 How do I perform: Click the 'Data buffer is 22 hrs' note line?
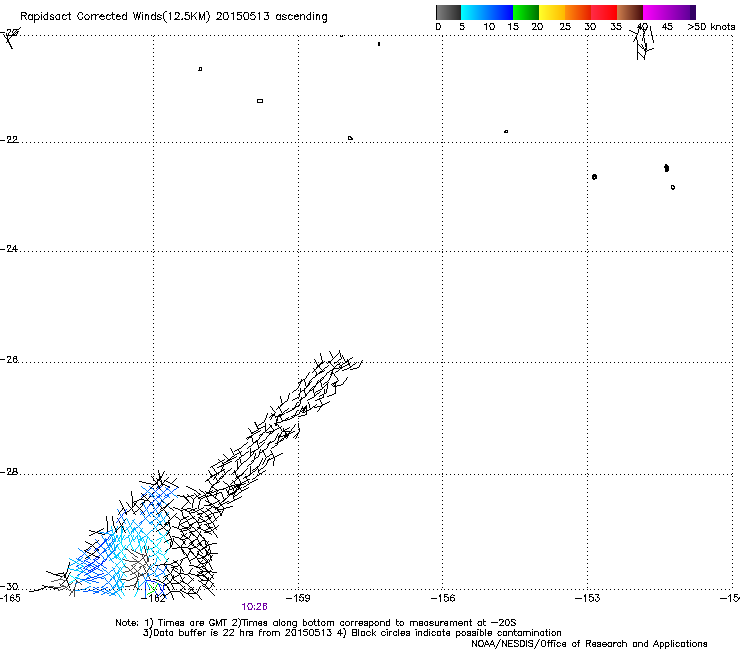[352, 633]
